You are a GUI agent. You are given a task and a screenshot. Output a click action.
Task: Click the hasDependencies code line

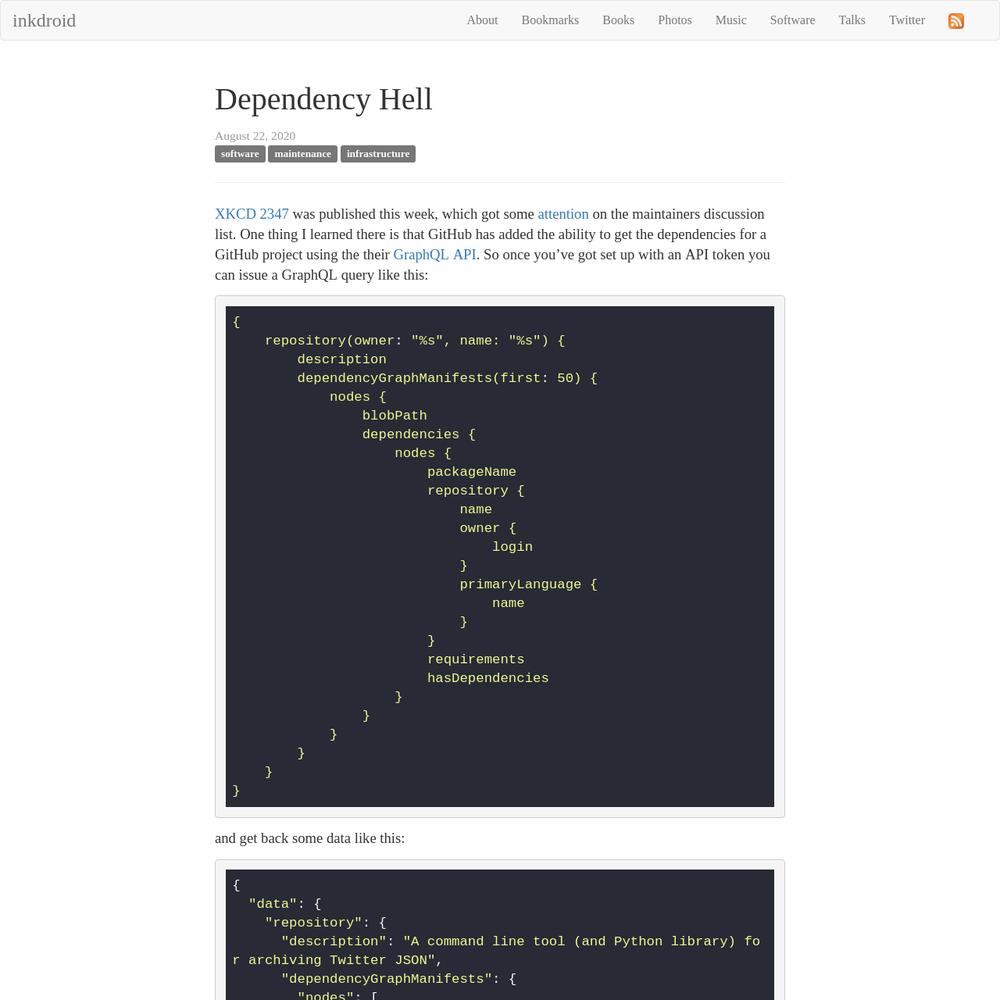point(488,678)
